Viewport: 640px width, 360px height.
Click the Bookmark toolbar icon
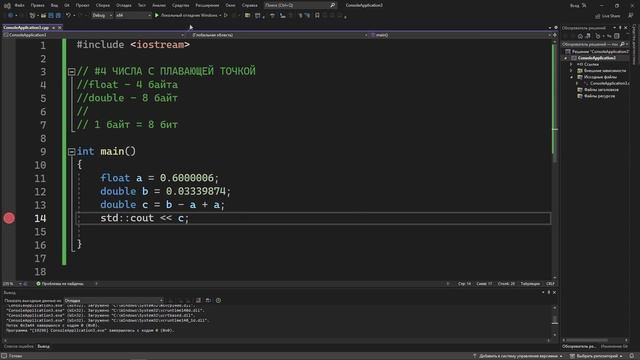(x=317, y=16)
